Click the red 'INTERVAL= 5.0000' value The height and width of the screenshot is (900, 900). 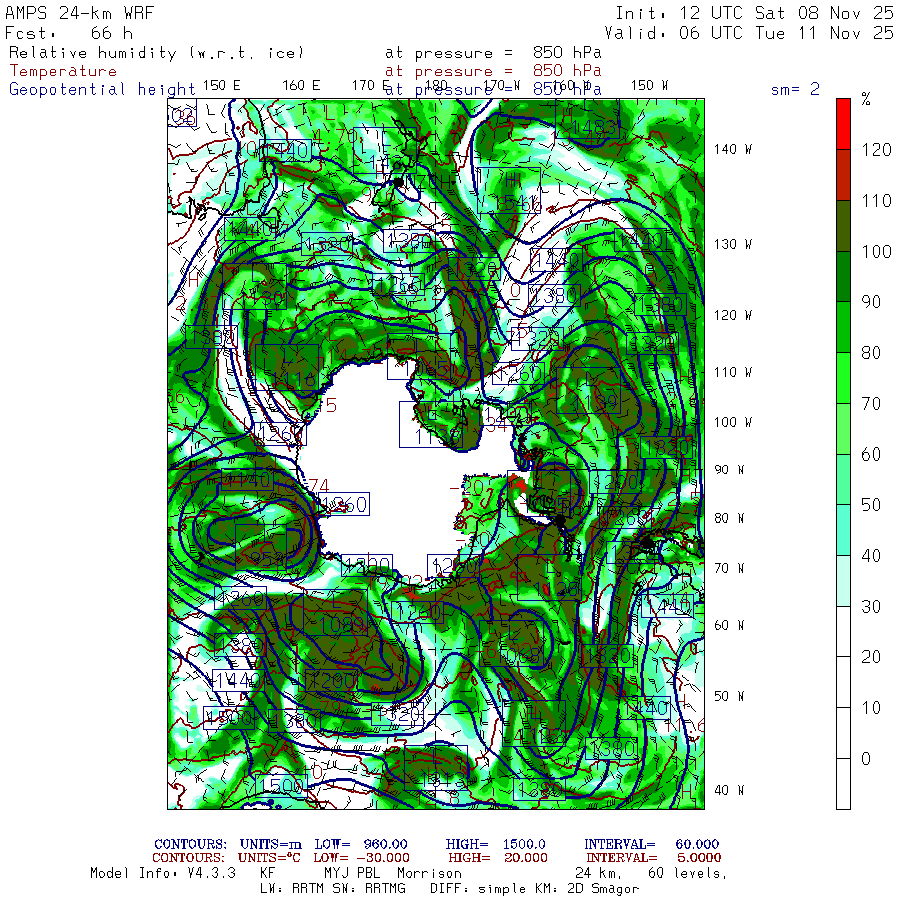coord(654,858)
